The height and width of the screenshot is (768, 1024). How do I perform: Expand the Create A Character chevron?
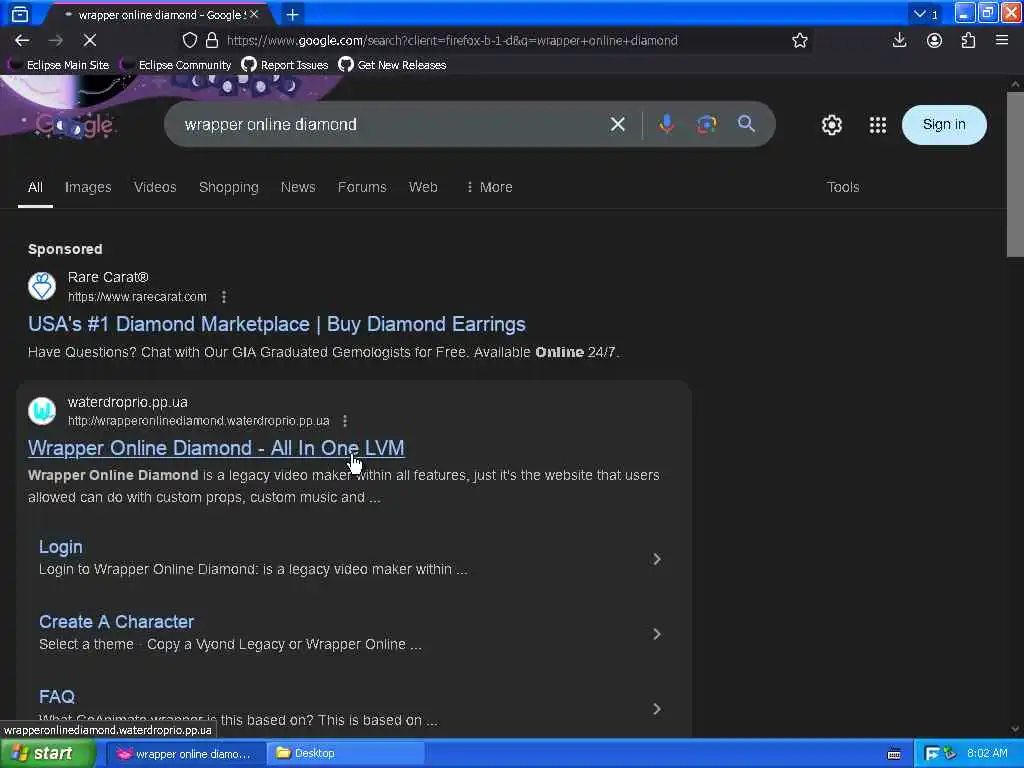tap(657, 634)
